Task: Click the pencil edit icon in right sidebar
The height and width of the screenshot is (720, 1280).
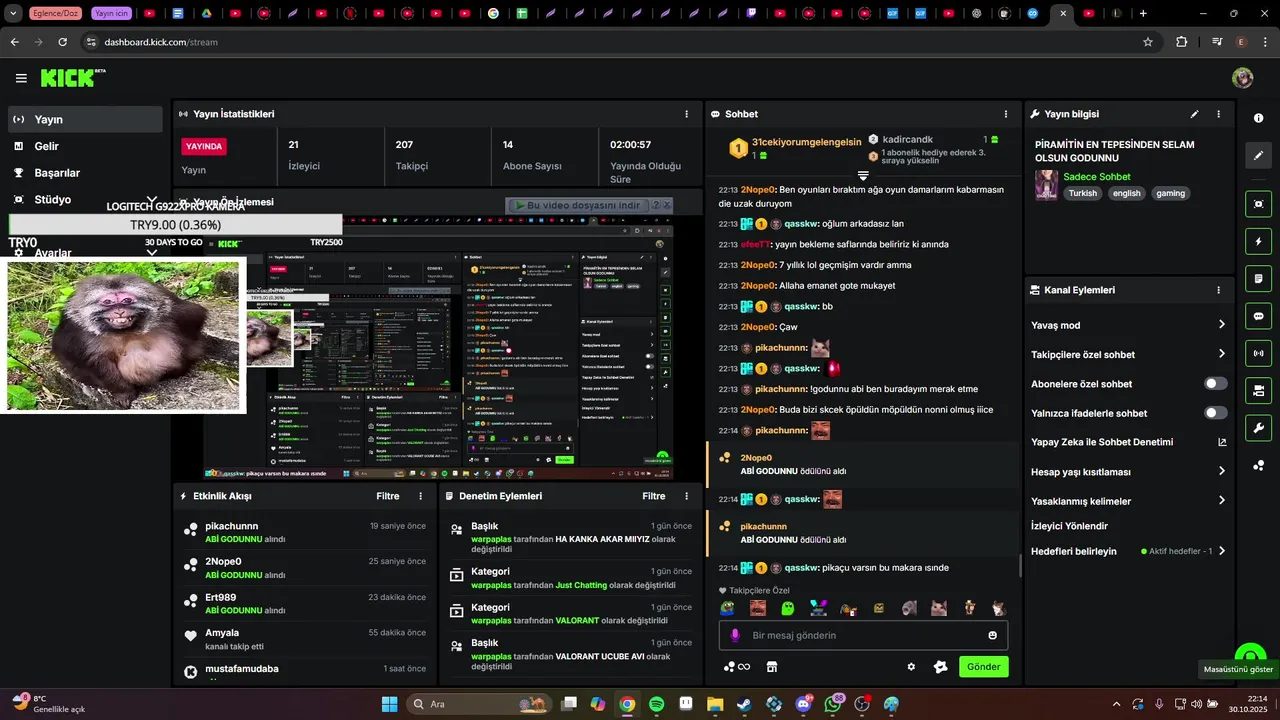Action: (x=1258, y=156)
